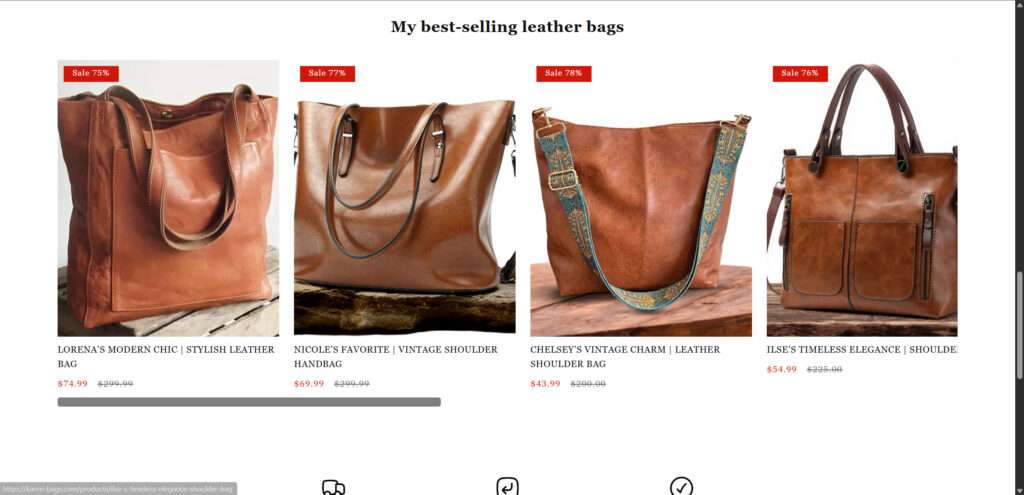Click the $54.99 sale price

click(782, 370)
